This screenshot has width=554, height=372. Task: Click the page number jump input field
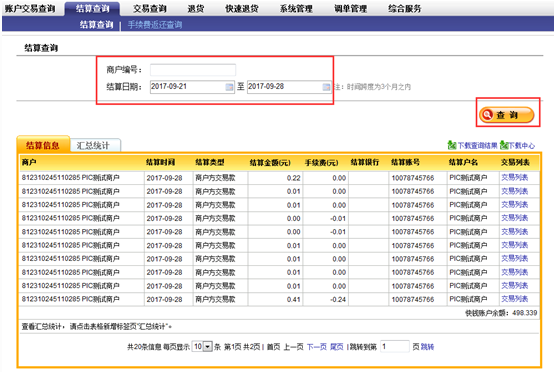point(395,347)
